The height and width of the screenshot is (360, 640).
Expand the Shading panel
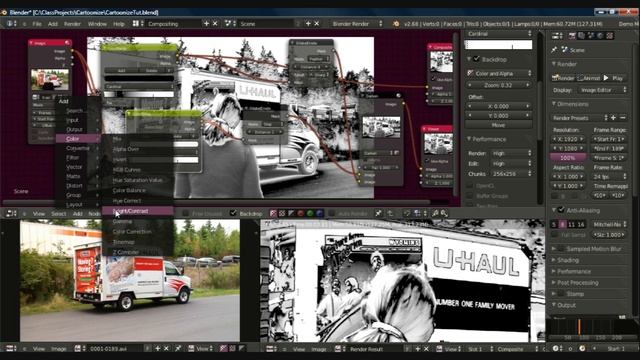[554, 260]
